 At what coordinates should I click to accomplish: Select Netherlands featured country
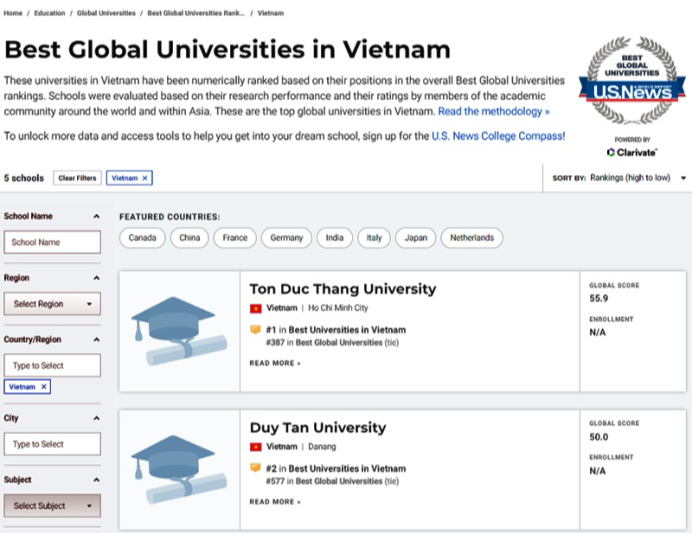click(472, 238)
